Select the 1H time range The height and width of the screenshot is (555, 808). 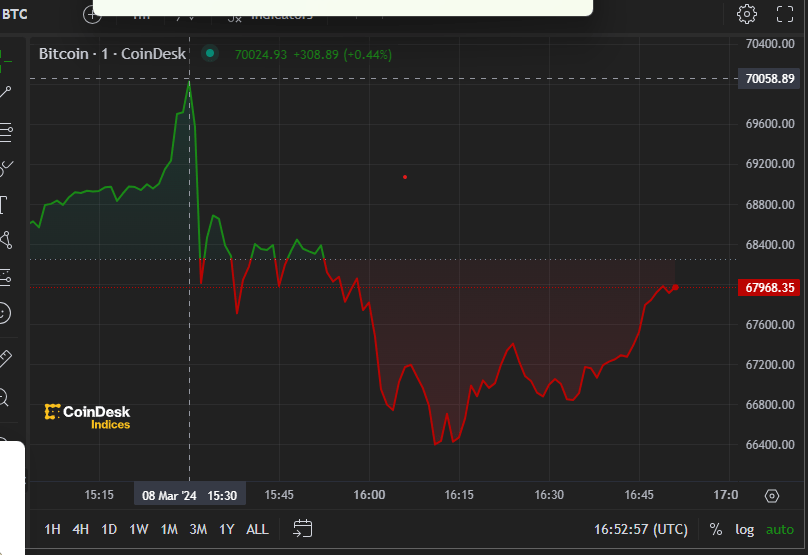pos(53,529)
